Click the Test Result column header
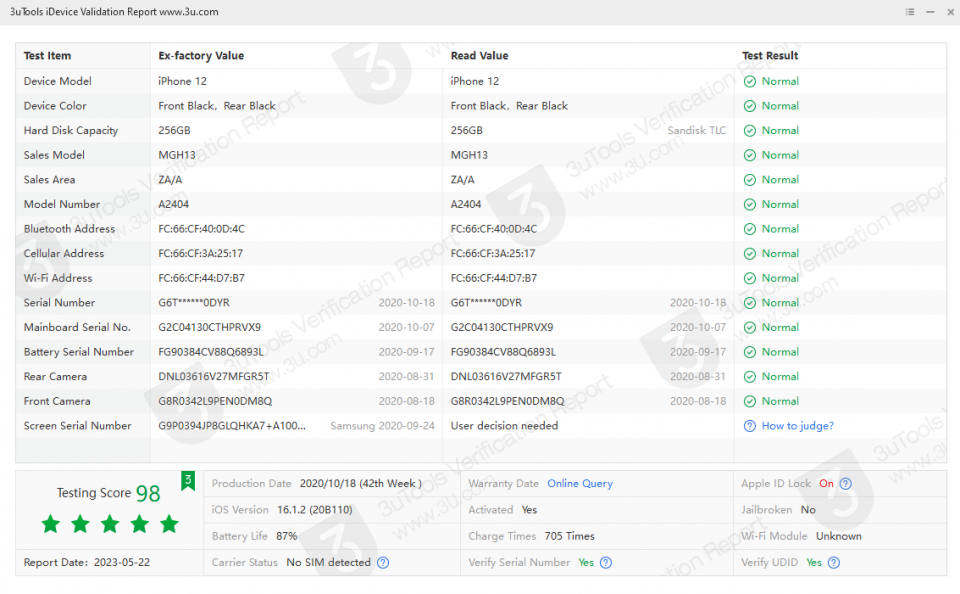The width and height of the screenshot is (960, 594). 770,56
